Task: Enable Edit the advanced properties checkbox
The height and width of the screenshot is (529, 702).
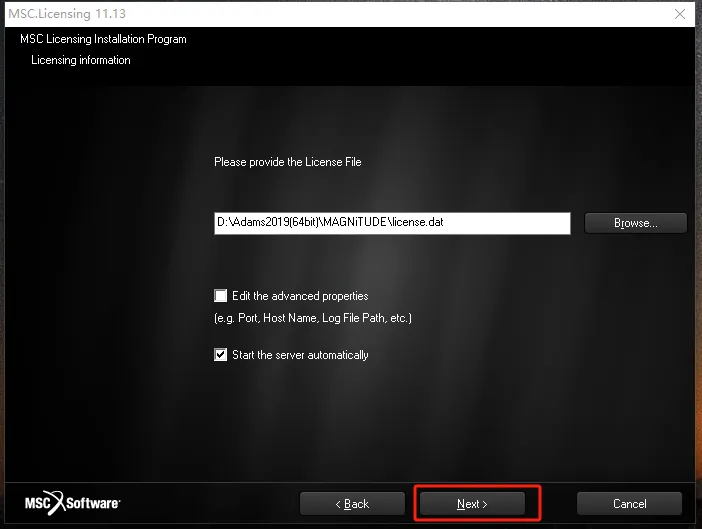Action: [220, 296]
